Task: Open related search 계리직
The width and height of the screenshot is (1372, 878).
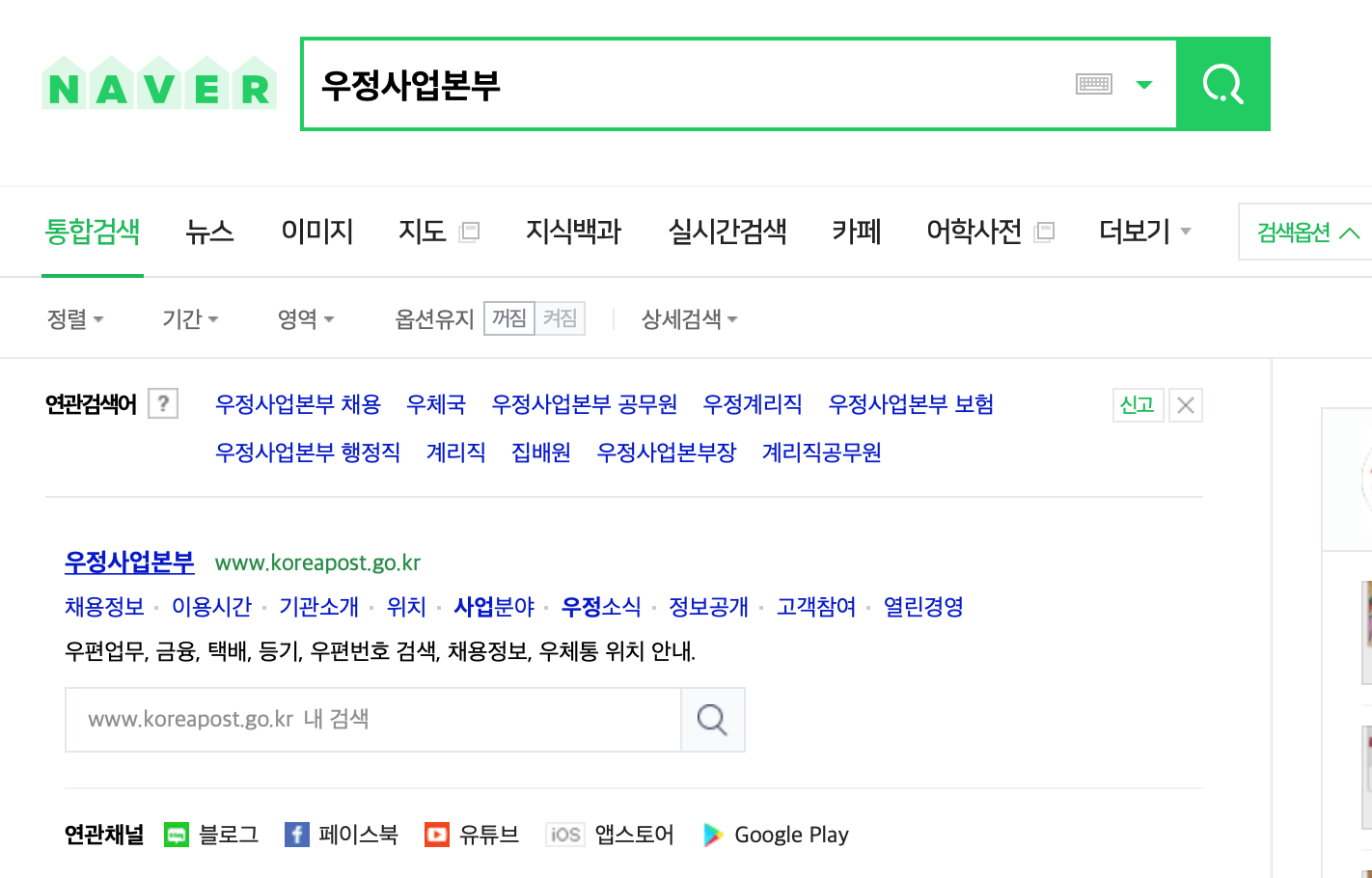Action: tap(455, 453)
